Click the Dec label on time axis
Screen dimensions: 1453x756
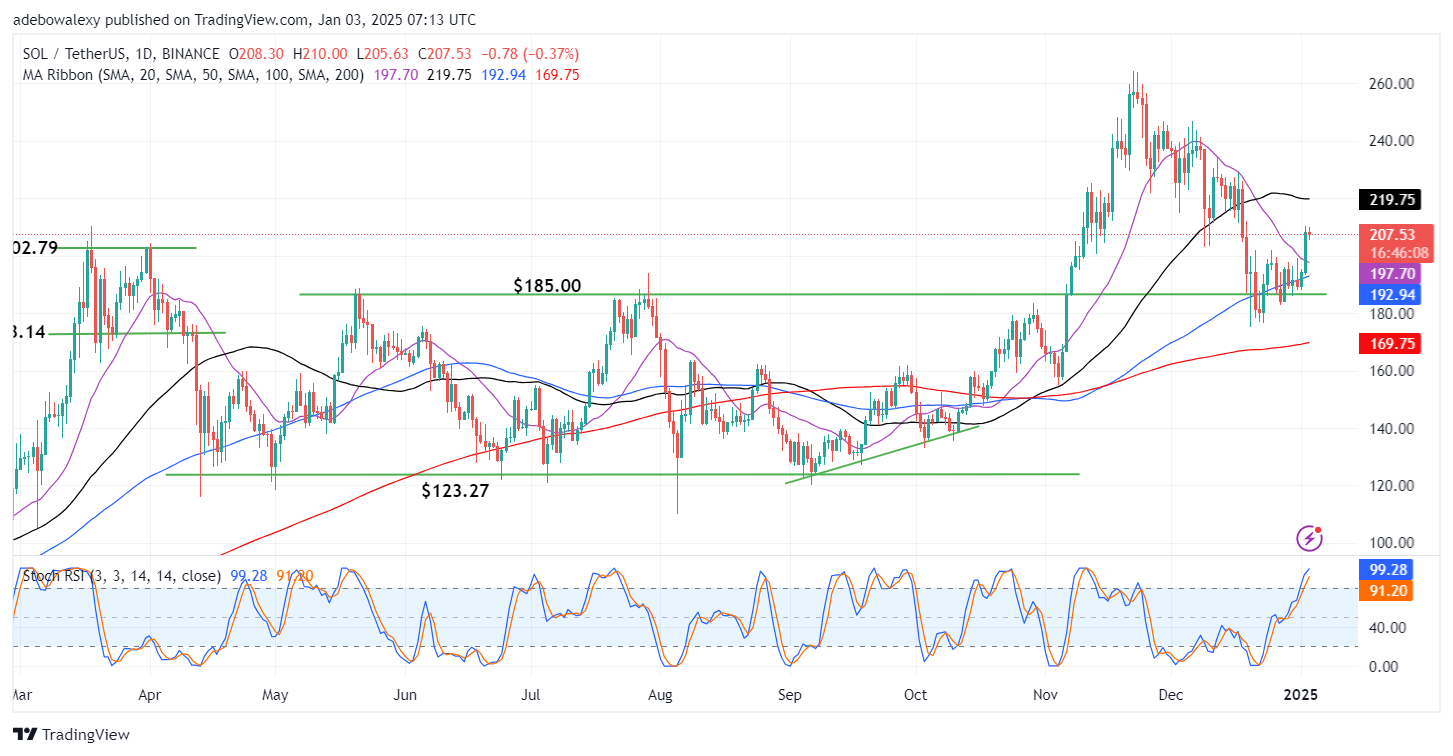click(1171, 693)
